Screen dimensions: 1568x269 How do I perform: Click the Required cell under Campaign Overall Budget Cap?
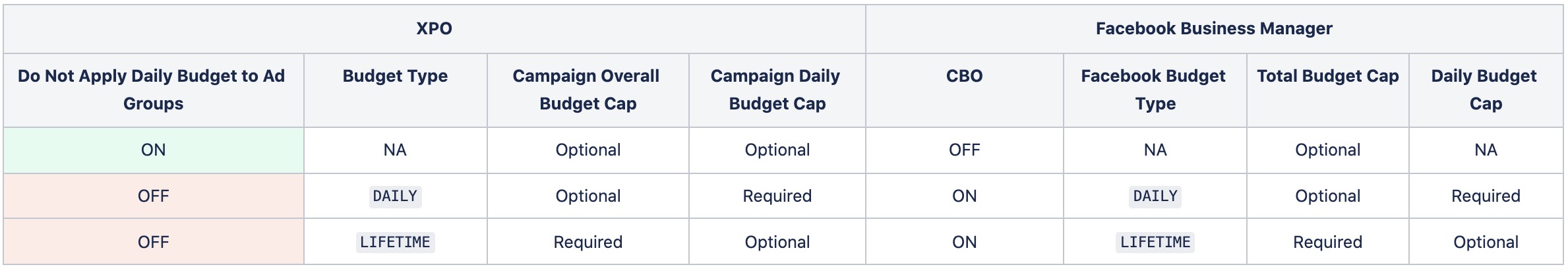(588, 243)
